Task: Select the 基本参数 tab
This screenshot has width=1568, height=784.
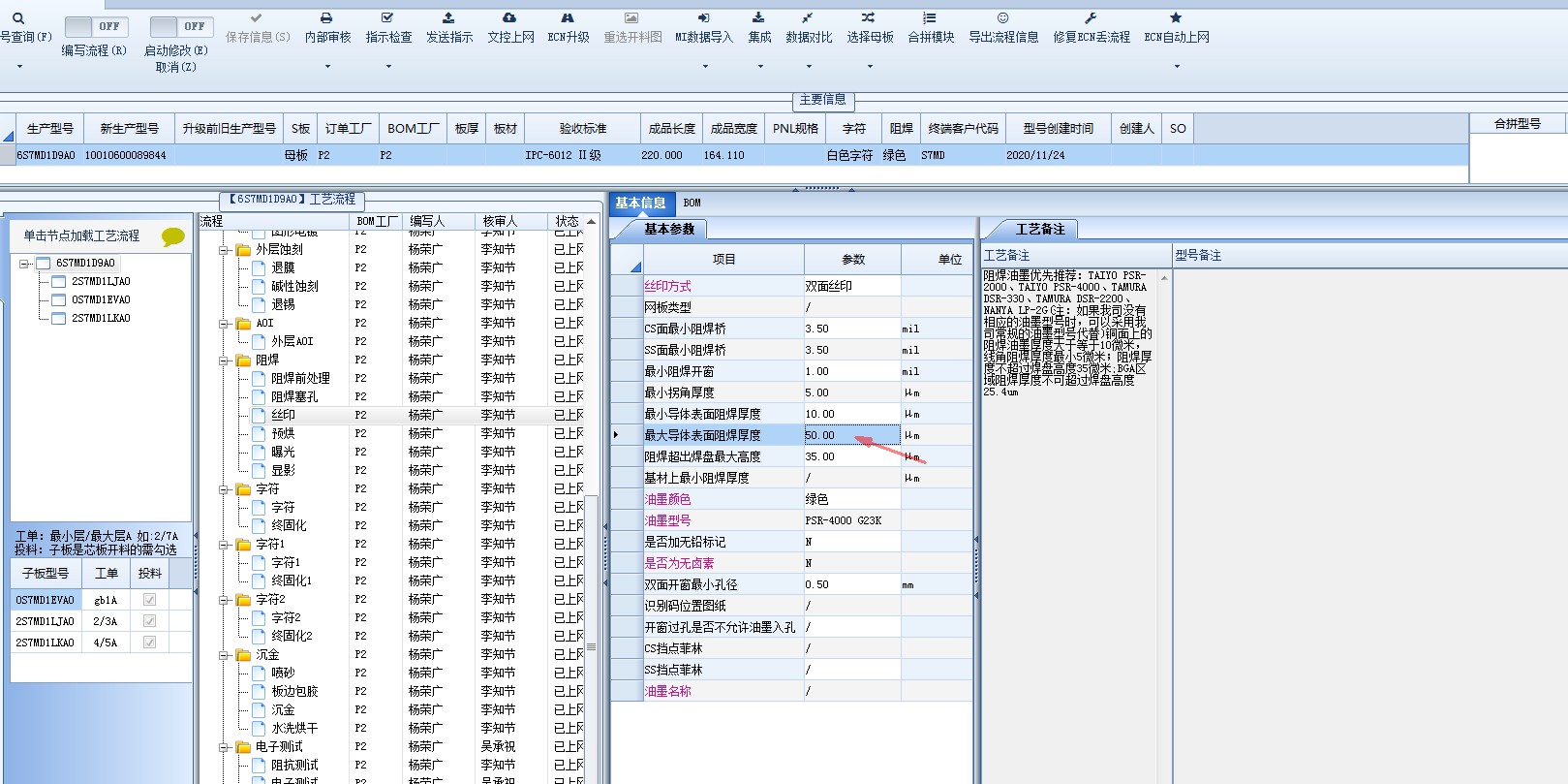Action: (669, 230)
